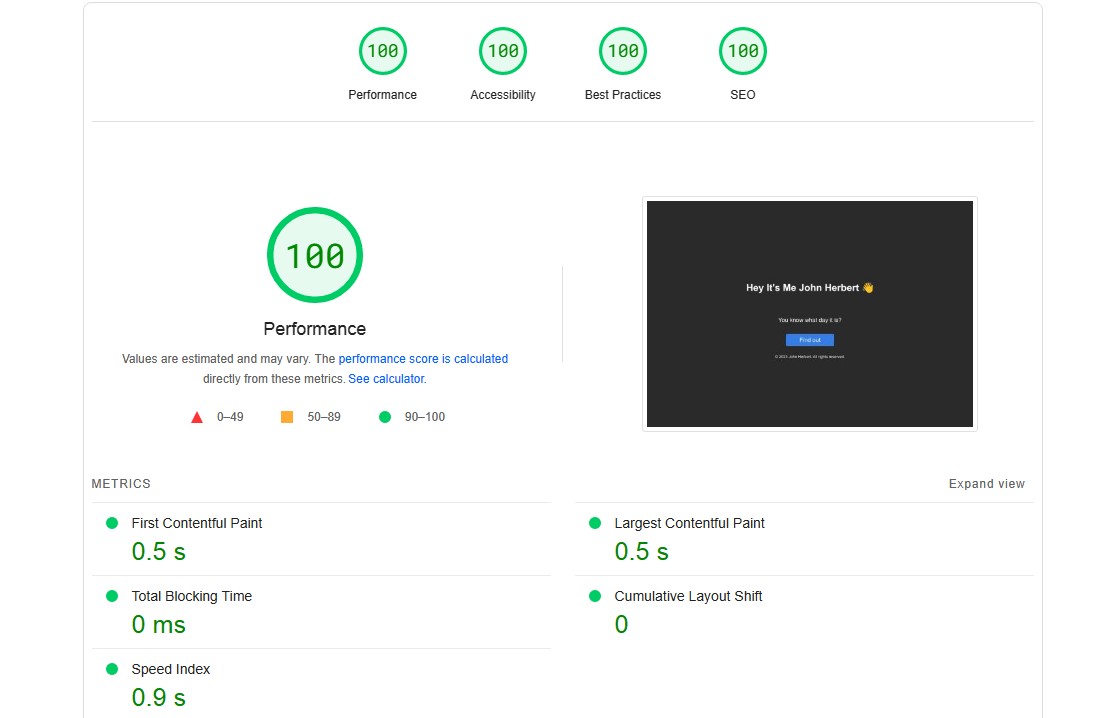Click the 0 ms Total Blocking Time value
This screenshot has height=718, width=1114.
158,625
